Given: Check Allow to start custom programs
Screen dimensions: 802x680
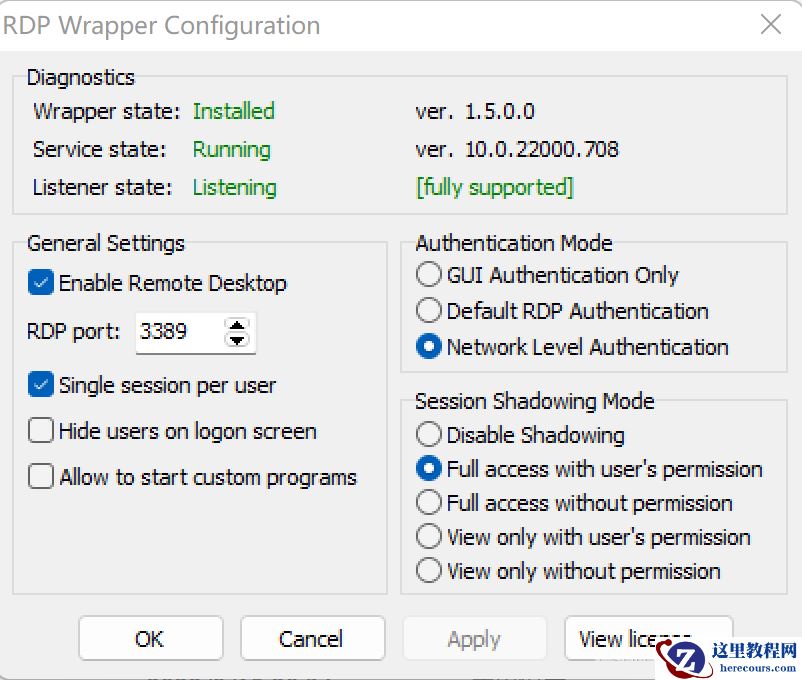Looking at the screenshot, I should [x=41, y=476].
